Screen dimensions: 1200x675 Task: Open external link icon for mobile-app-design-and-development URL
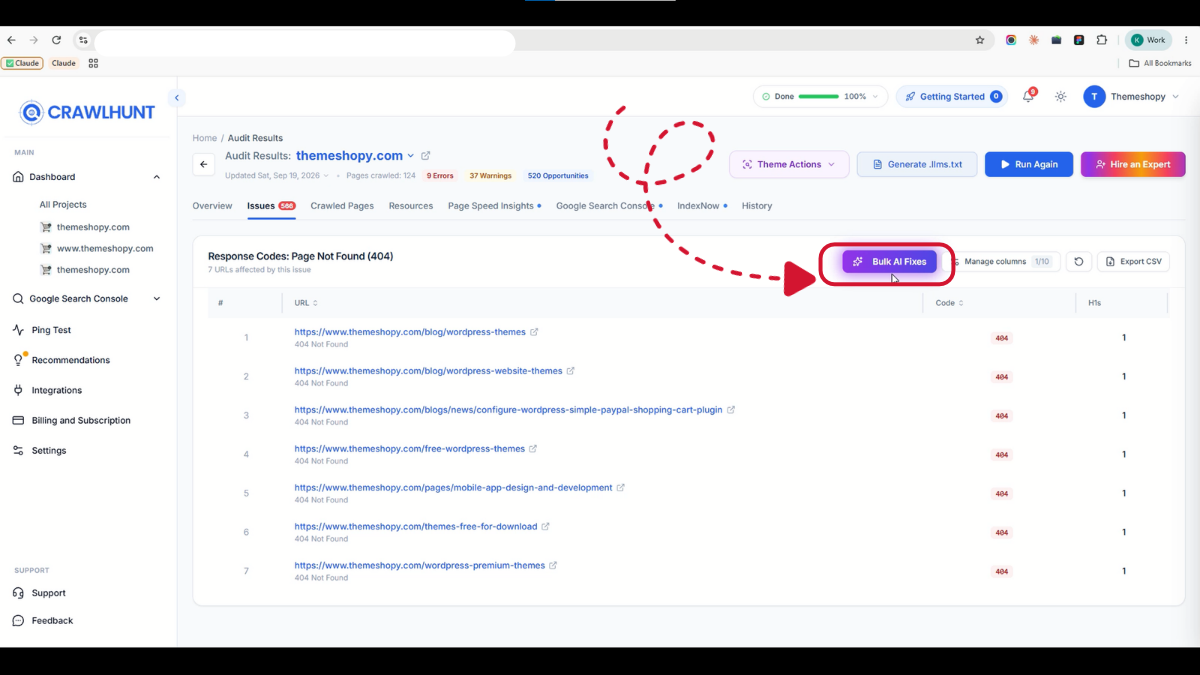(621, 488)
